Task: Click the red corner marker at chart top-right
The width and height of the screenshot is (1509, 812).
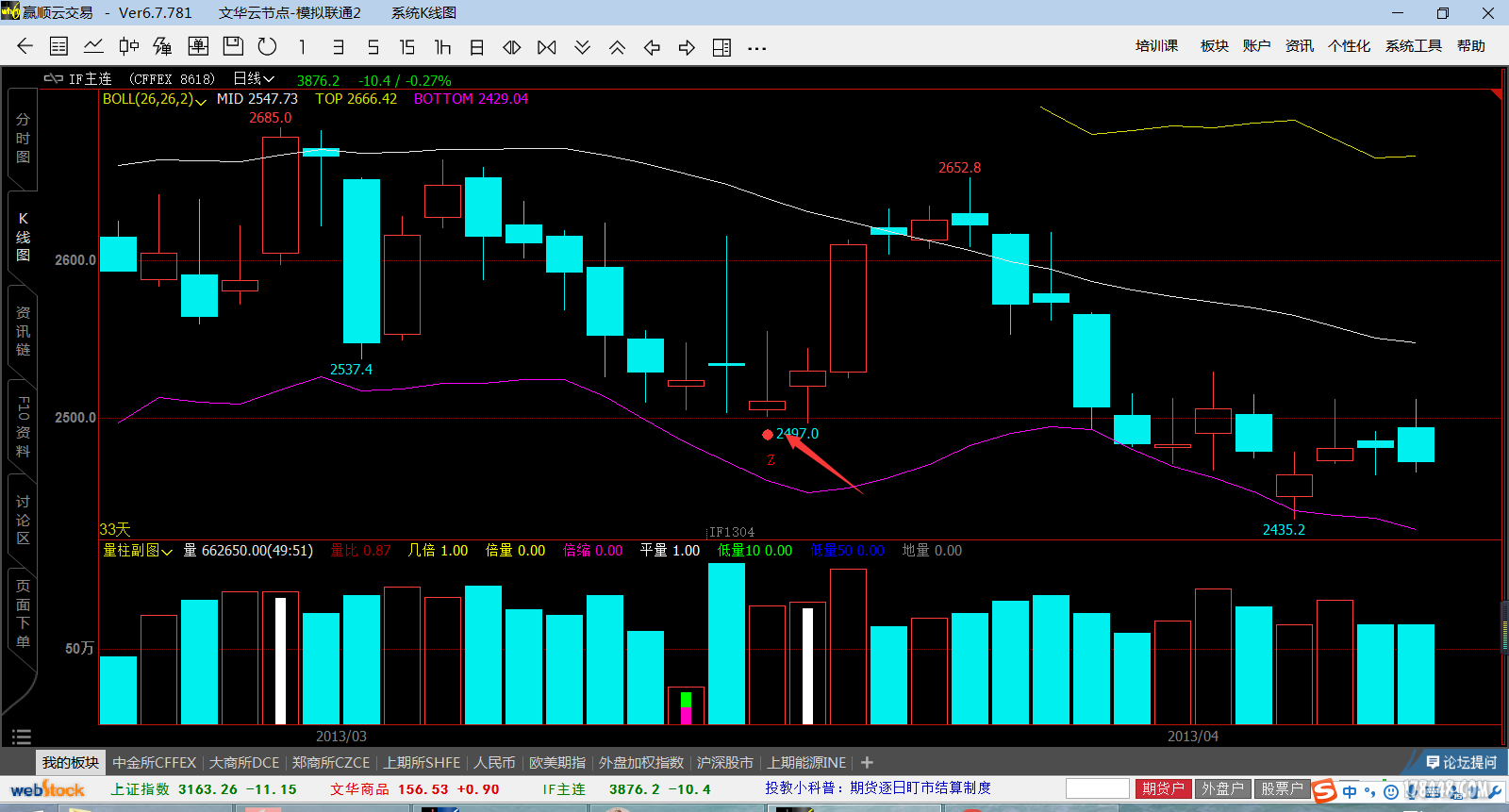Action: (x=1497, y=94)
